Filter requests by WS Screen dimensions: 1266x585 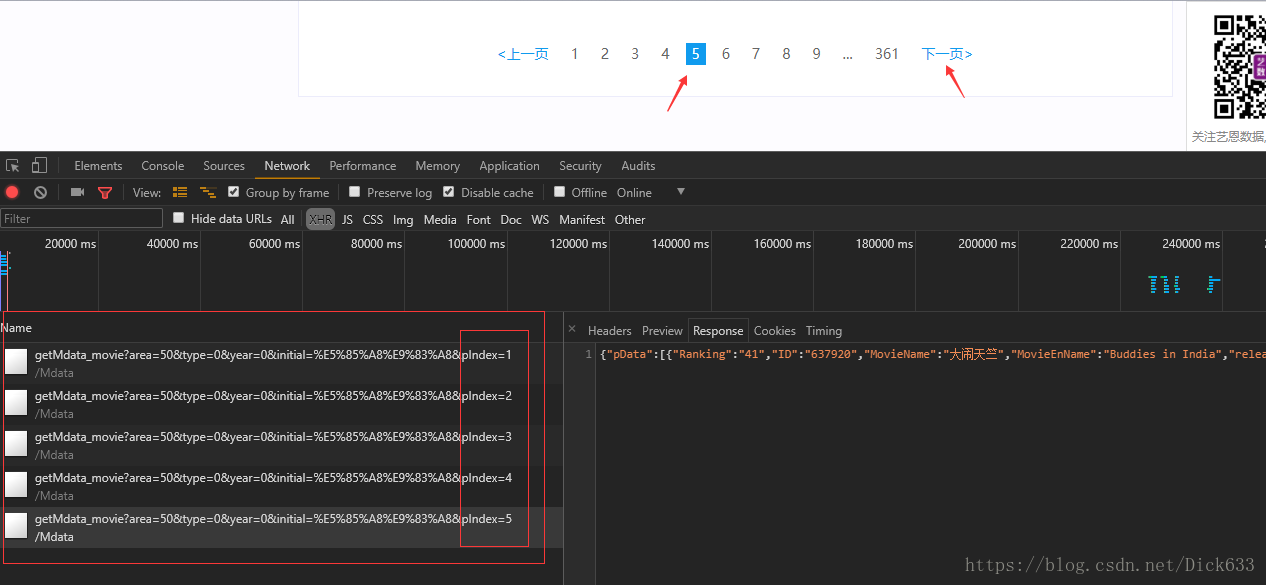(540, 219)
